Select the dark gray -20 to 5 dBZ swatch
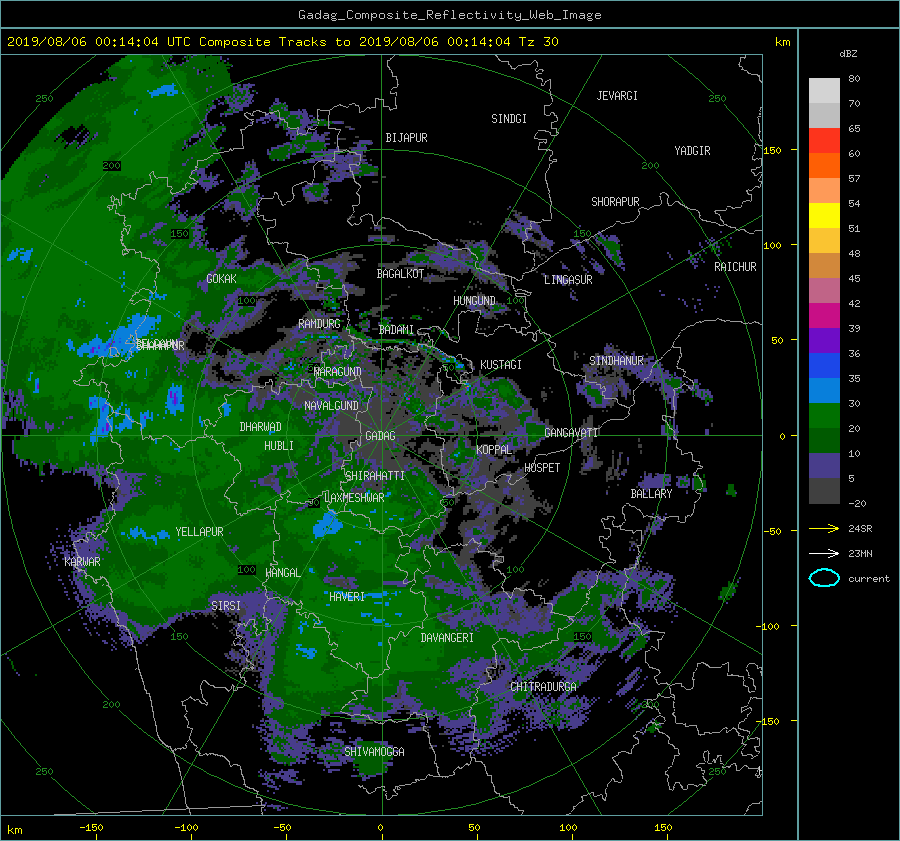Image resolution: width=900 pixels, height=841 pixels. tap(824, 491)
